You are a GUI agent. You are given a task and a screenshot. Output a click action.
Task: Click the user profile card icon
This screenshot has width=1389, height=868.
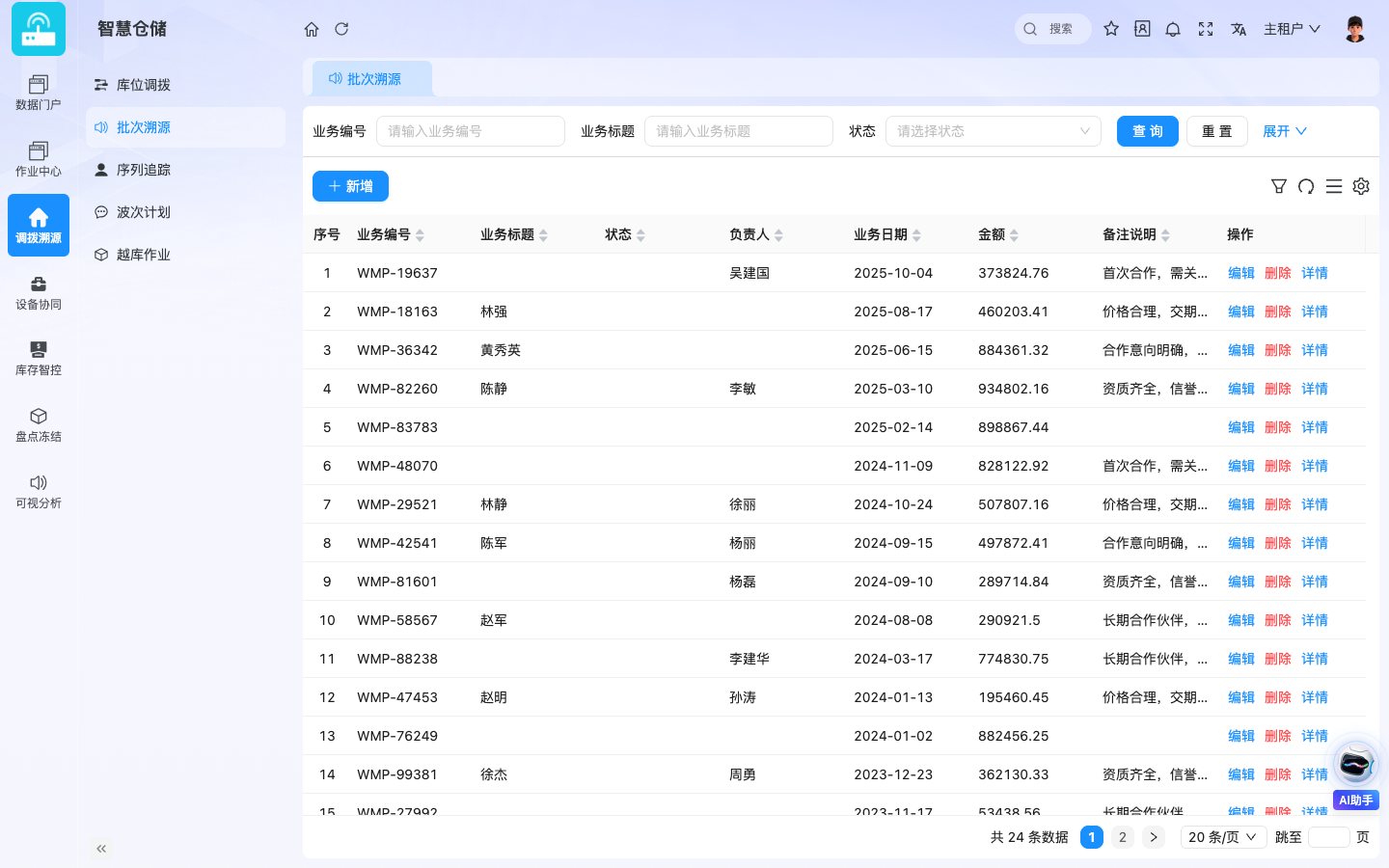click(x=1142, y=29)
